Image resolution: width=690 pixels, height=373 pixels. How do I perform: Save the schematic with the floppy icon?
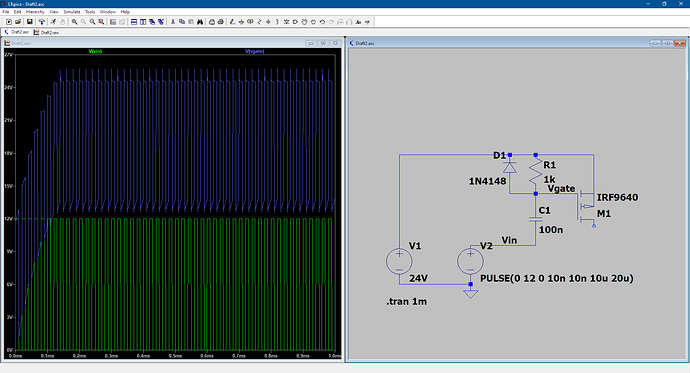(x=29, y=22)
